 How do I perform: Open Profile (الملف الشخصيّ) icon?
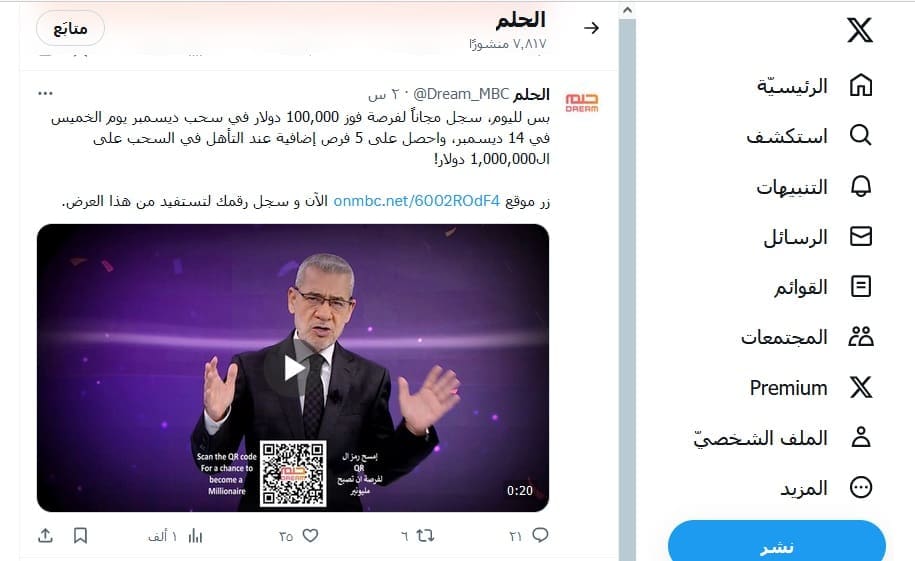tap(861, 437)
